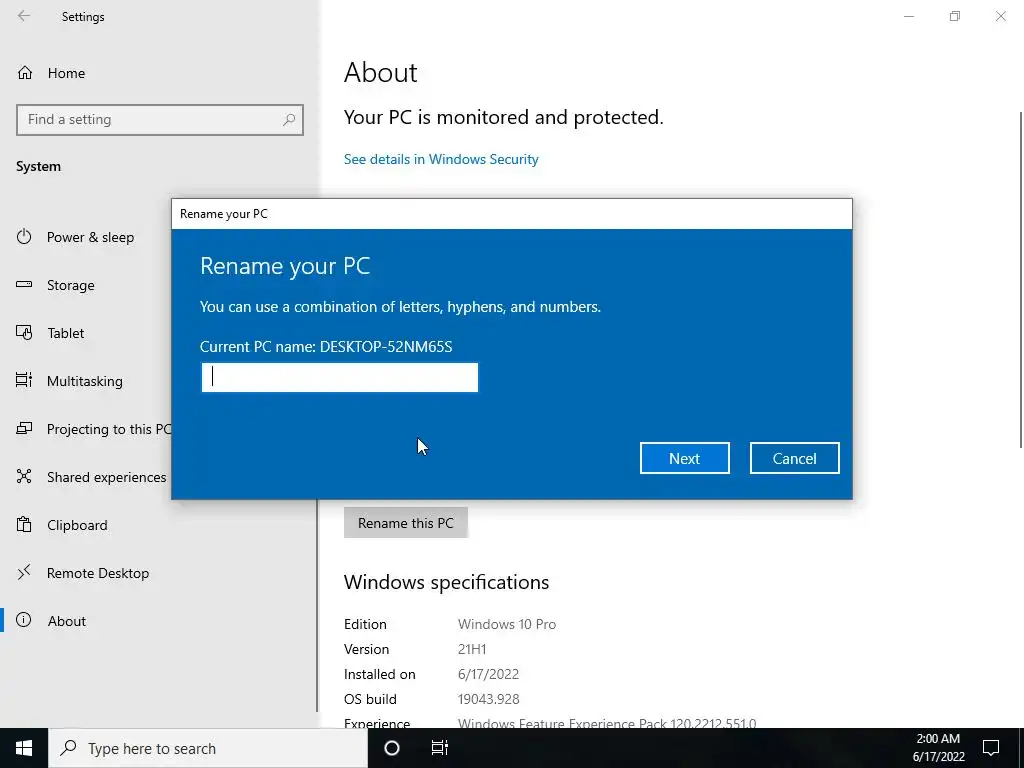
Task: Open Multitasking settings page
Action: [x=84, y=381]
